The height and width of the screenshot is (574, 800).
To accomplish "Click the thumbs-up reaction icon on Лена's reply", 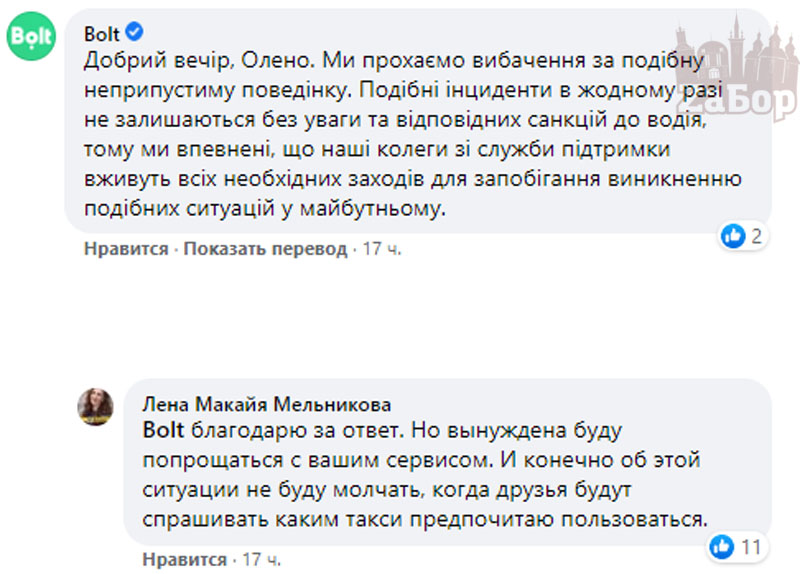I will point(721,546).
